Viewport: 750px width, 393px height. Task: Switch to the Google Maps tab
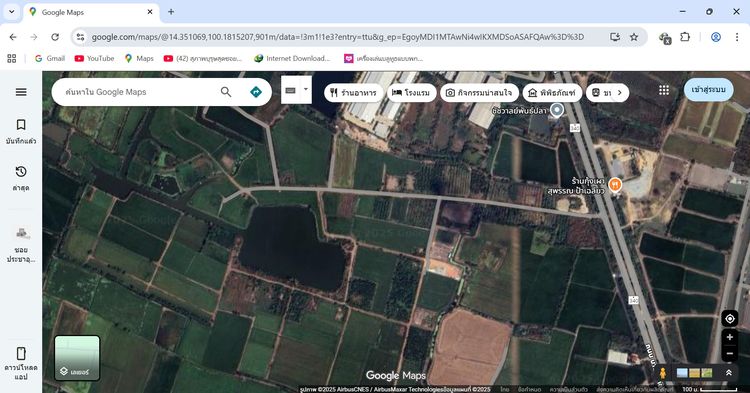(x=91, y=12)
